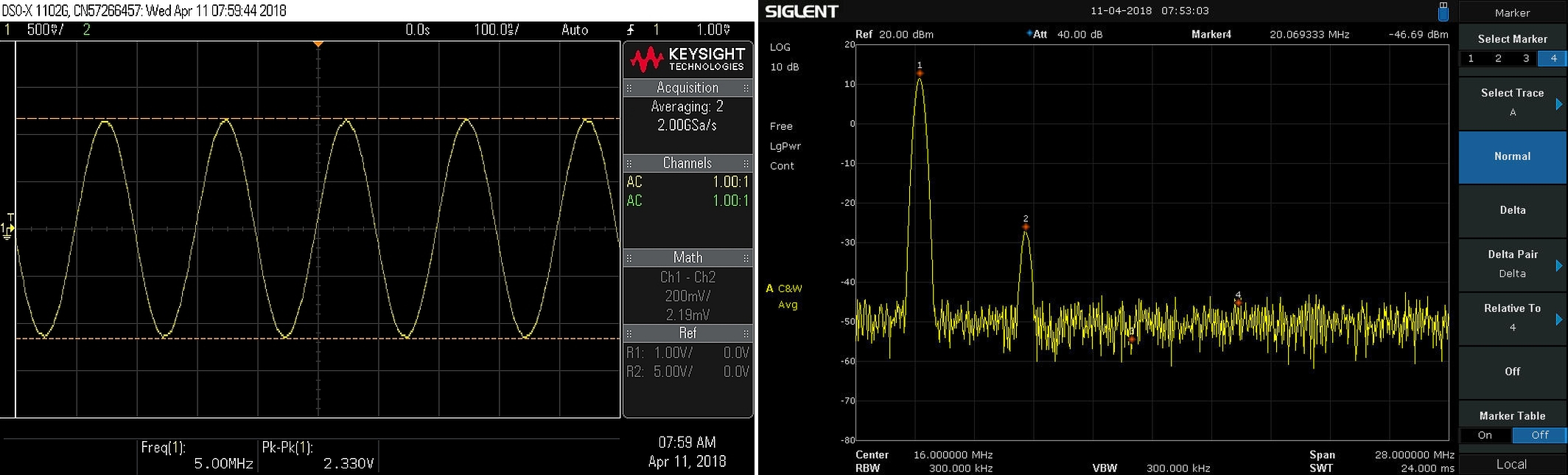Click marker 1 on the spectrum peak
This screenshot has height=475, width=1568.
[x=920, y=73]
